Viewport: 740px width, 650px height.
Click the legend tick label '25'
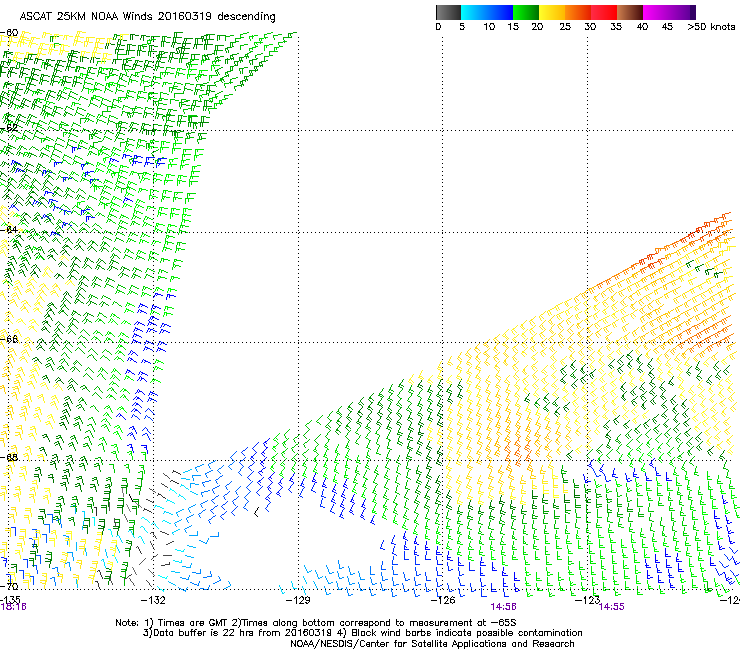tap(565, 27)
